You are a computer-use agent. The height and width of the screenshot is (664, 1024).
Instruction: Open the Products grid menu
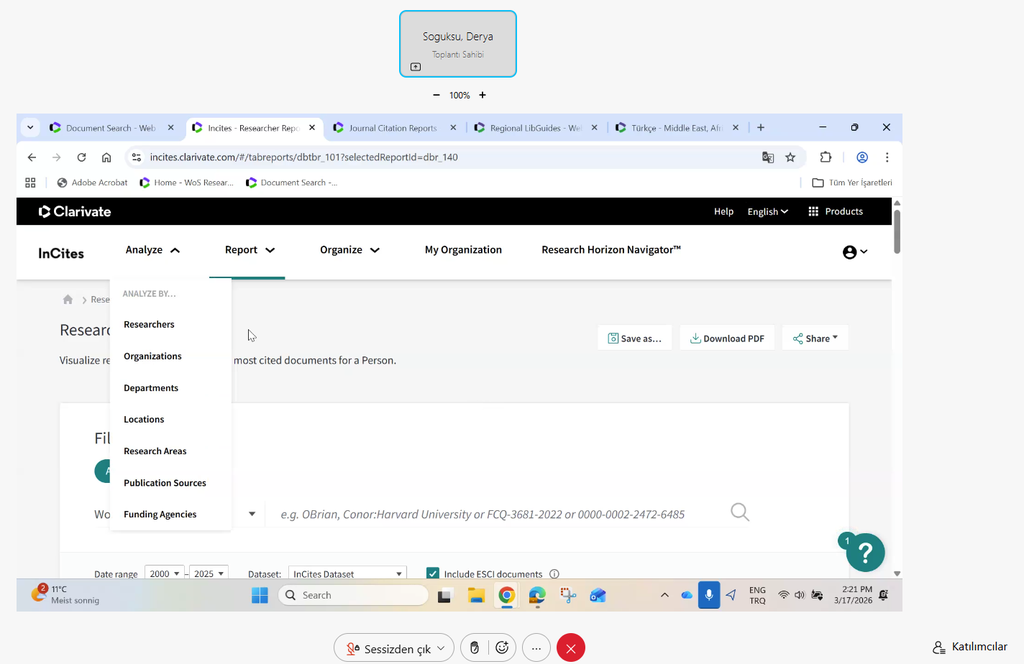[x=835, y=212]
